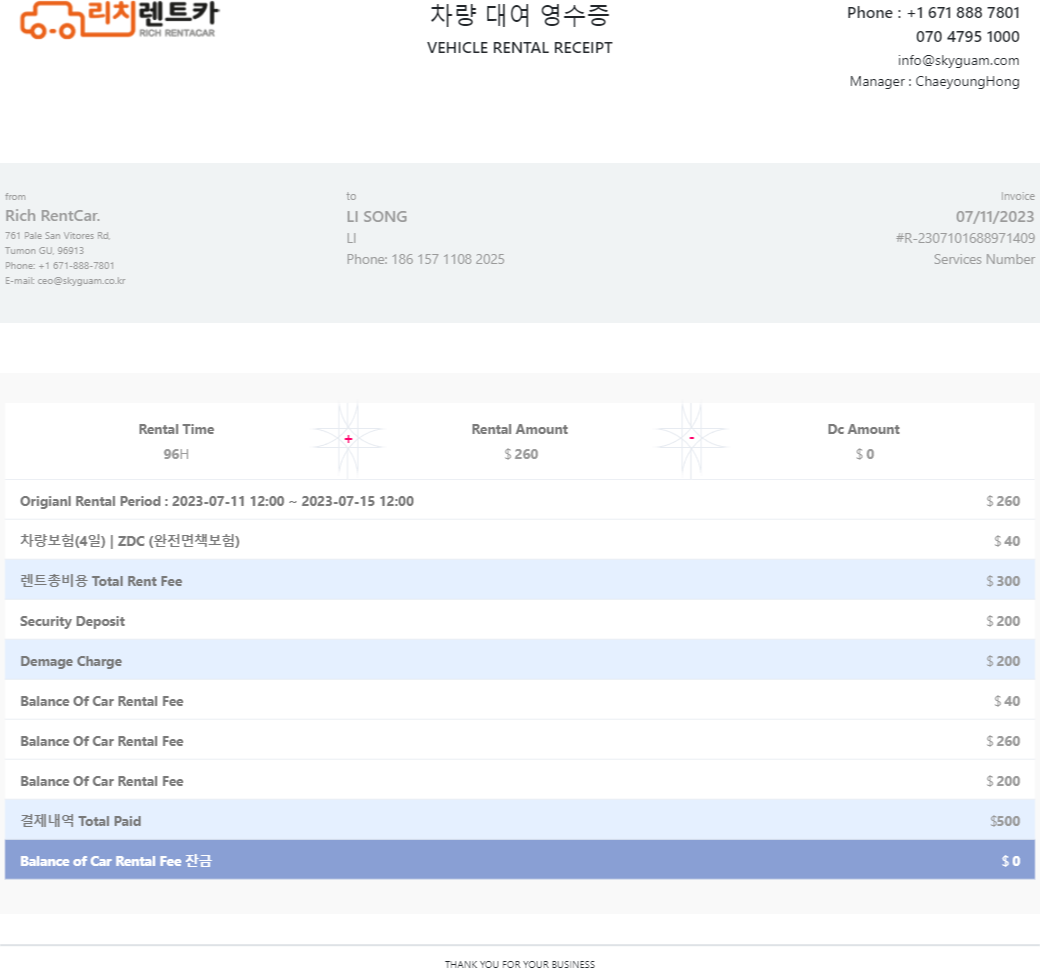1040x971 pixels.
Task: Click the $500 Total Paid amount
Action: click(1005, 821)
